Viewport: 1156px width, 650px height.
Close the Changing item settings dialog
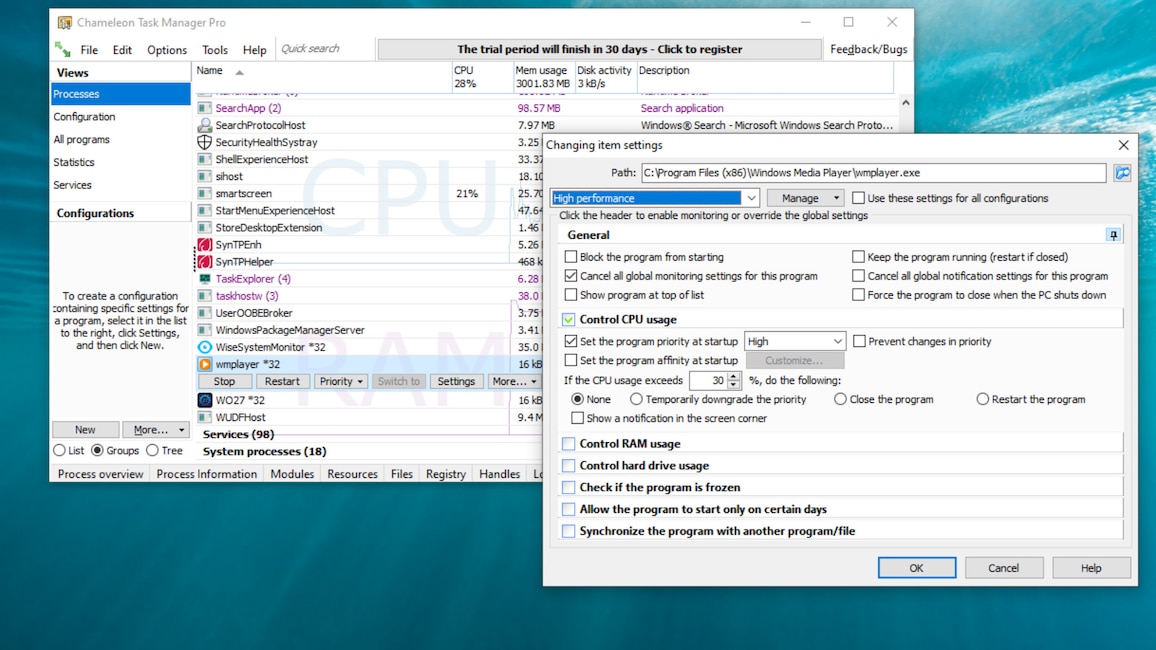point(1123,145)
